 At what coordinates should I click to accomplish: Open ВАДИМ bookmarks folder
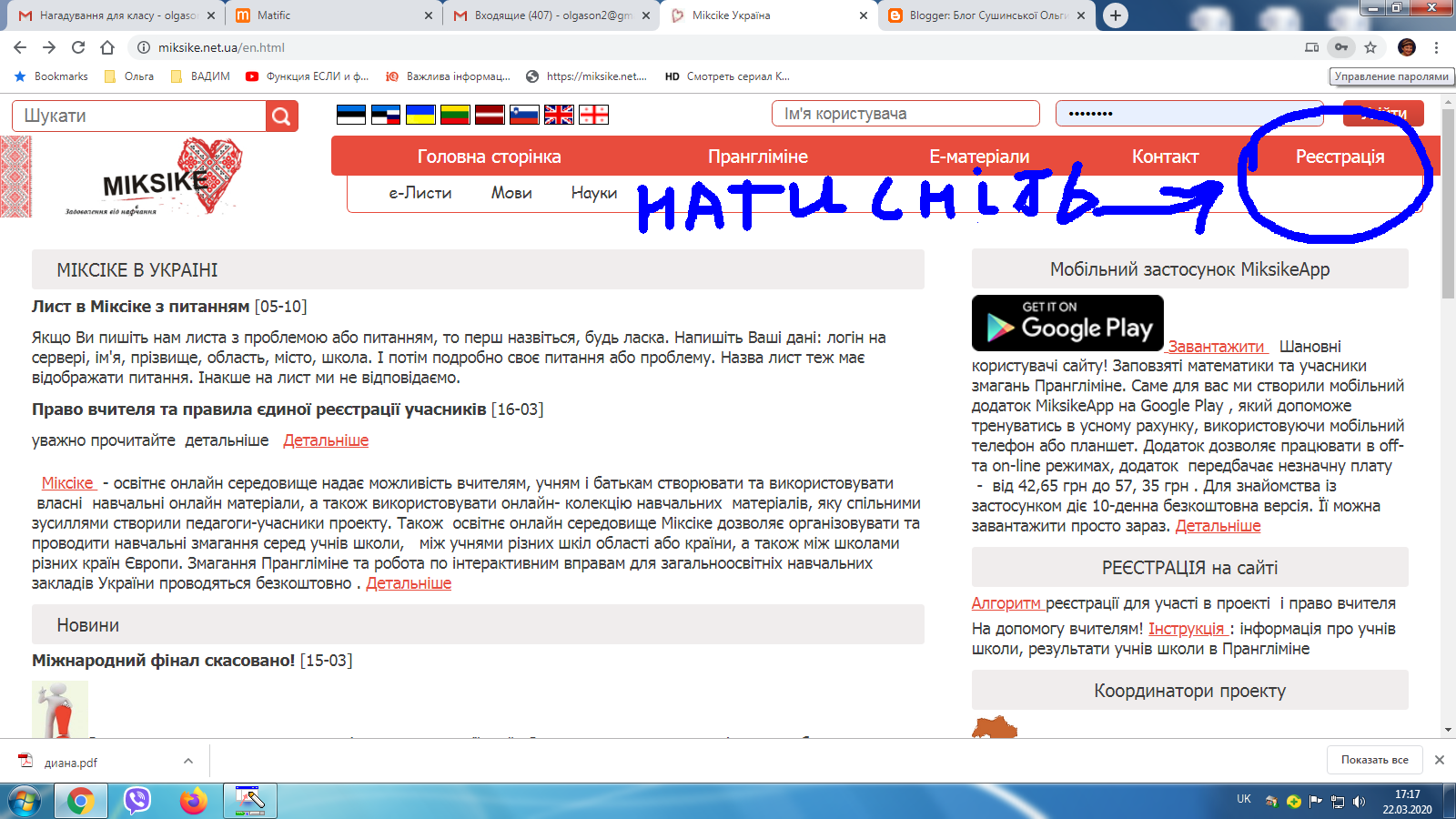[200, 76]
